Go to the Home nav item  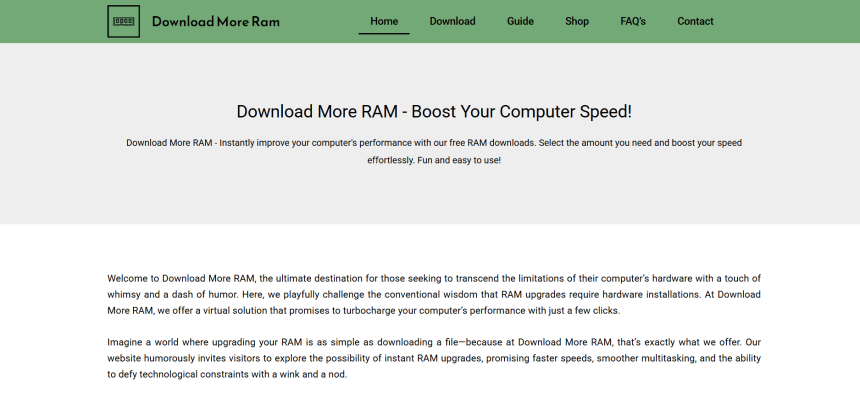(384, 21)
